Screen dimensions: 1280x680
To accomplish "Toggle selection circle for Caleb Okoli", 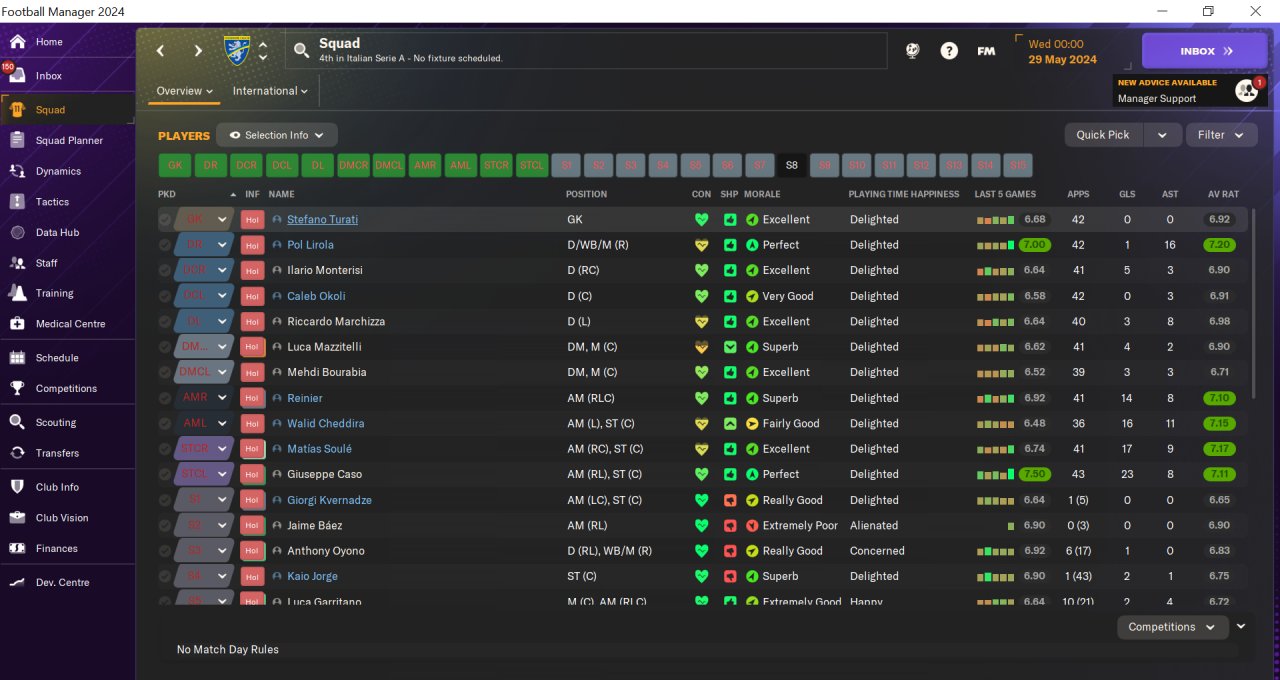I will [165, 296].
